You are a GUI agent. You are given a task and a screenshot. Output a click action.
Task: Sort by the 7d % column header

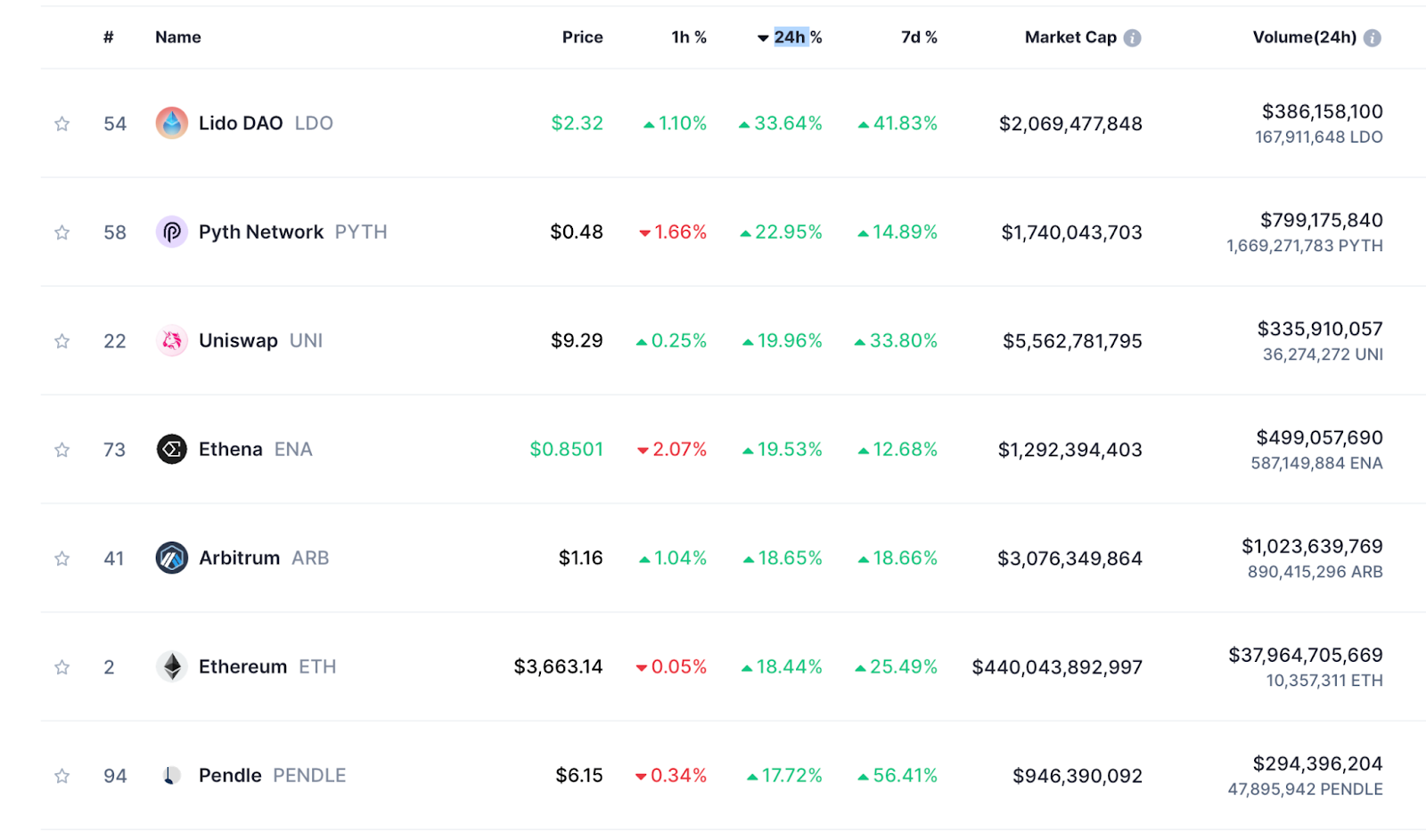(919, 37)
